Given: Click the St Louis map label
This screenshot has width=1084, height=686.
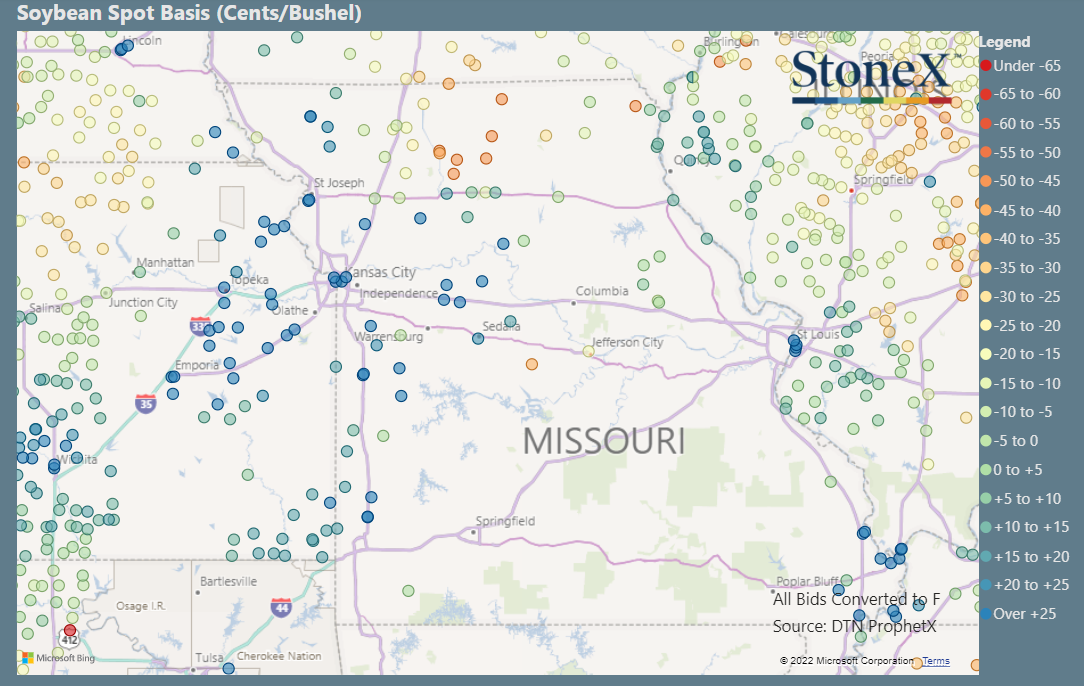Looking at the screenshot, I should [x=819, y=335].
